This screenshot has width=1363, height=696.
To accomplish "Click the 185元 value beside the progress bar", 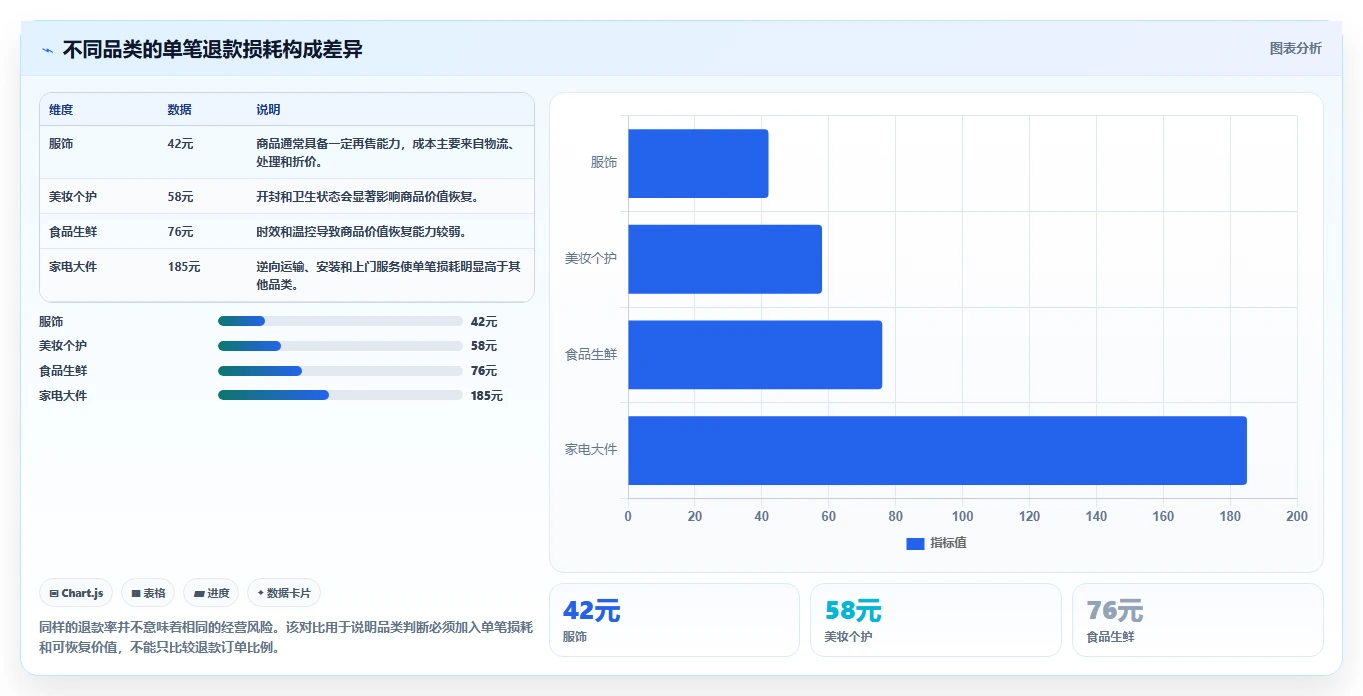I will 487,396.
